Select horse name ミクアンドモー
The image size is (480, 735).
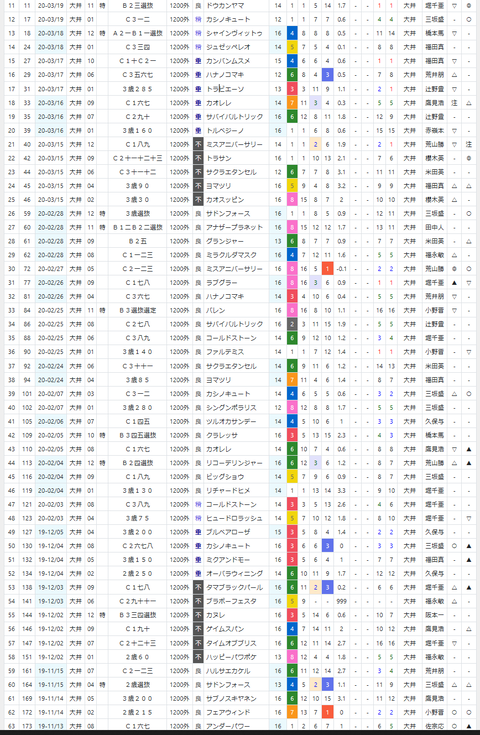click(x=228, y=560)
